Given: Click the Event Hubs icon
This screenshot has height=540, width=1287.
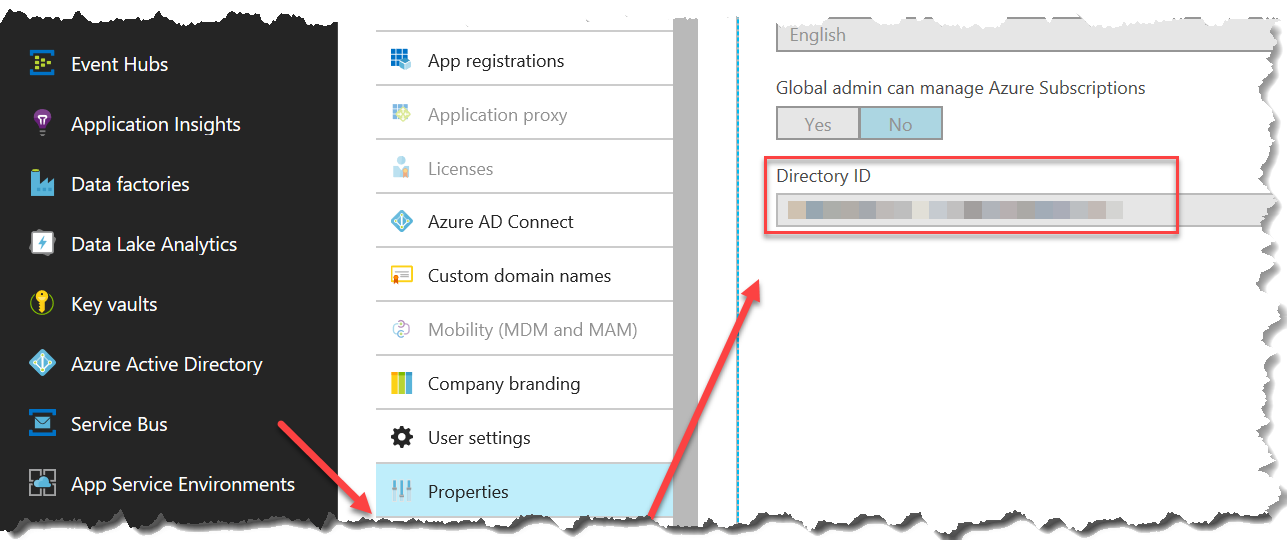Looking at the screenshot, I should coord(42,64).
